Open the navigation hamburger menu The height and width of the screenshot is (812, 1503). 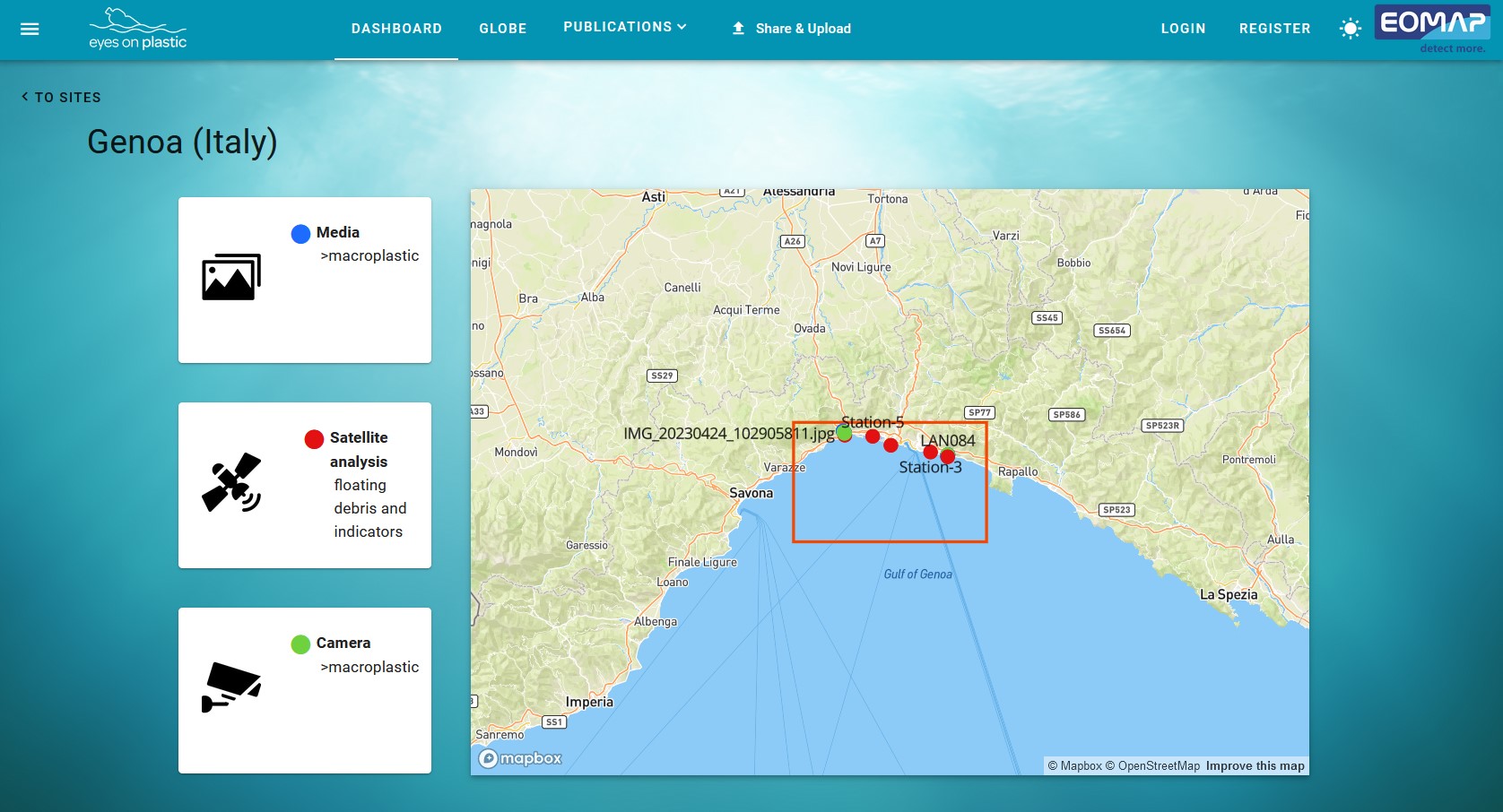click(30, 29)
